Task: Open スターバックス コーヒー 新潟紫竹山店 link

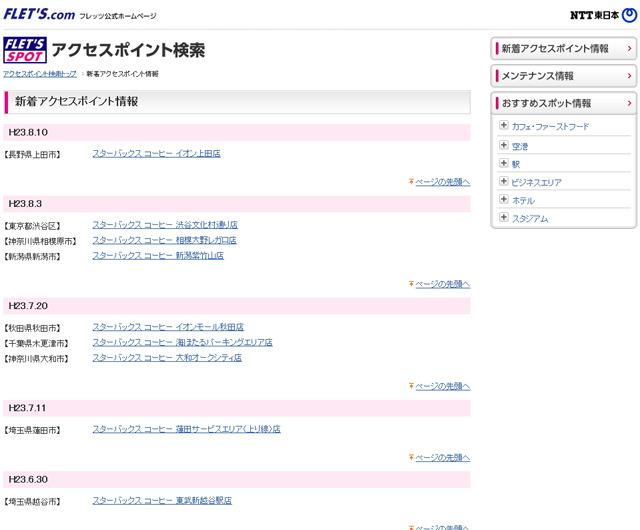Action: click(x=158, y=256)
